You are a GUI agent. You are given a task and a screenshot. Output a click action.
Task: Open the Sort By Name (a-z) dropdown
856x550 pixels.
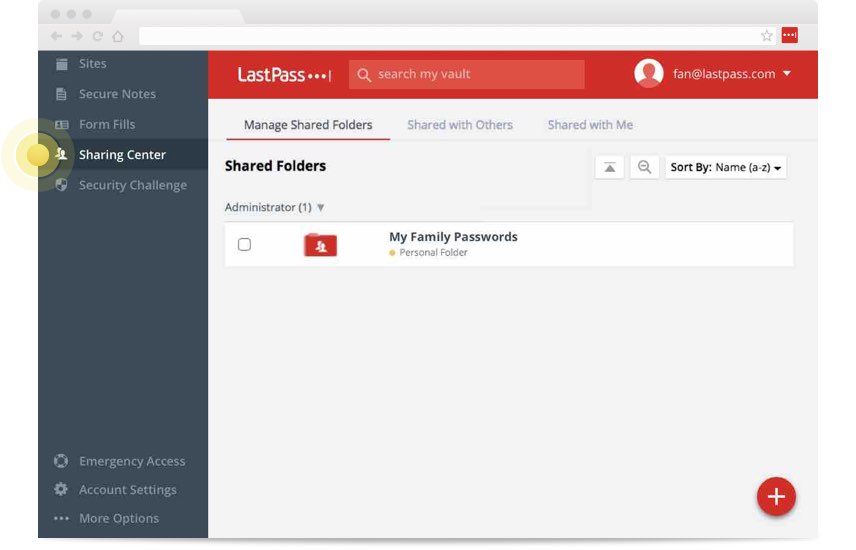(x=725, y=167)
